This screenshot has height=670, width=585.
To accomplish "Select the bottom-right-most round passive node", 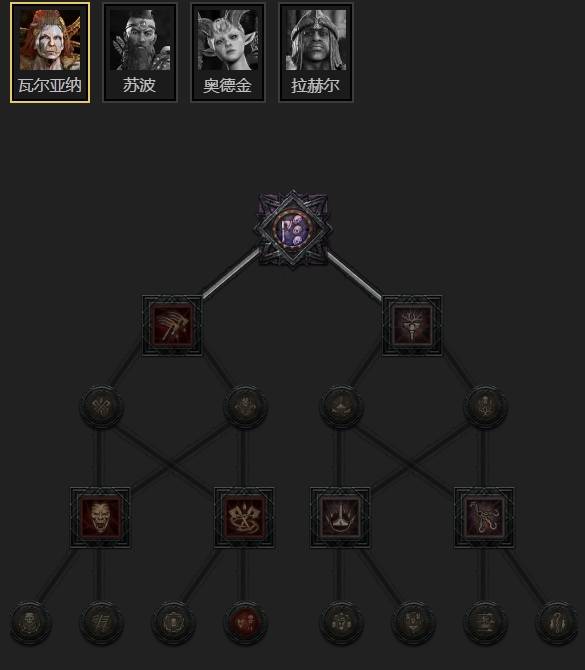I will pyautogui.click(x=557, y=622).
